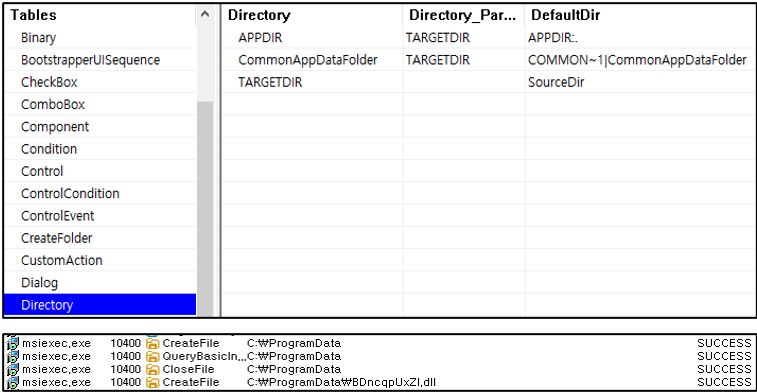
Task: Select the CommonAppDataFolder row cell
Action: click(308, 60)
